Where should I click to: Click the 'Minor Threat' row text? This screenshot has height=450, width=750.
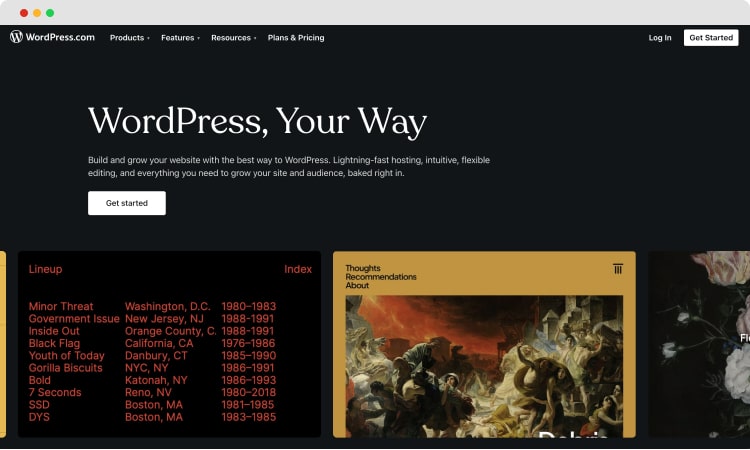(x=61, y=306)
